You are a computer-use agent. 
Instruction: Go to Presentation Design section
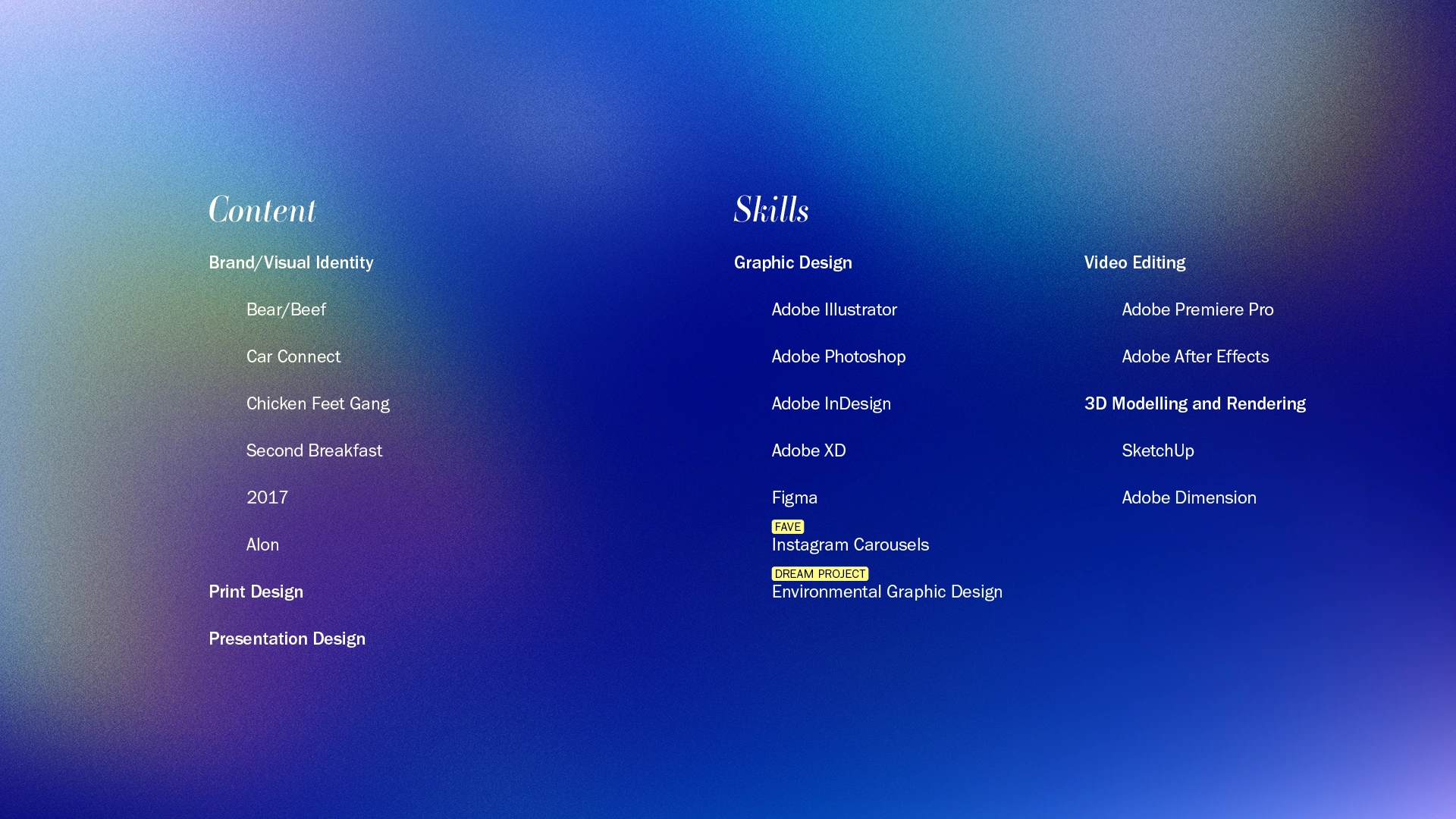[x=287, y=639]
